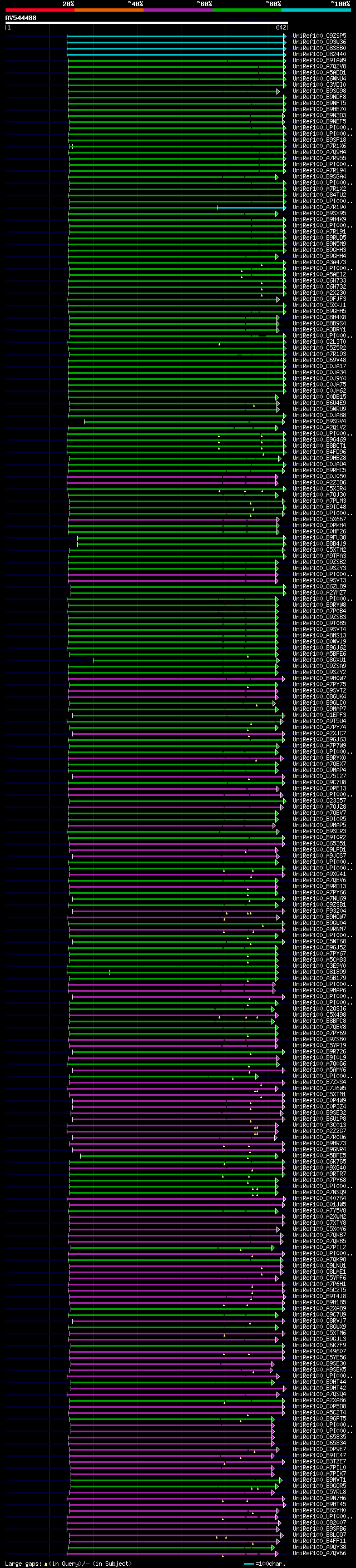
Task: Select the UniRef100_B9G469 entry
Action: (x=319, y=439)
